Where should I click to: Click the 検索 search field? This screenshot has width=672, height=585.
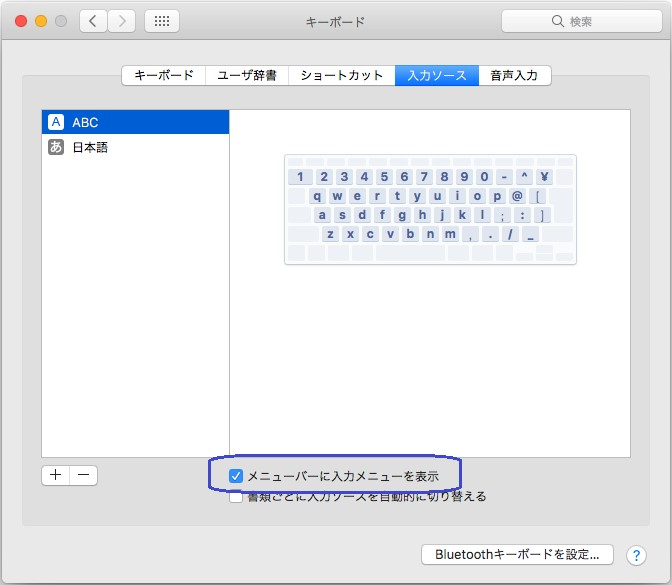580,21
